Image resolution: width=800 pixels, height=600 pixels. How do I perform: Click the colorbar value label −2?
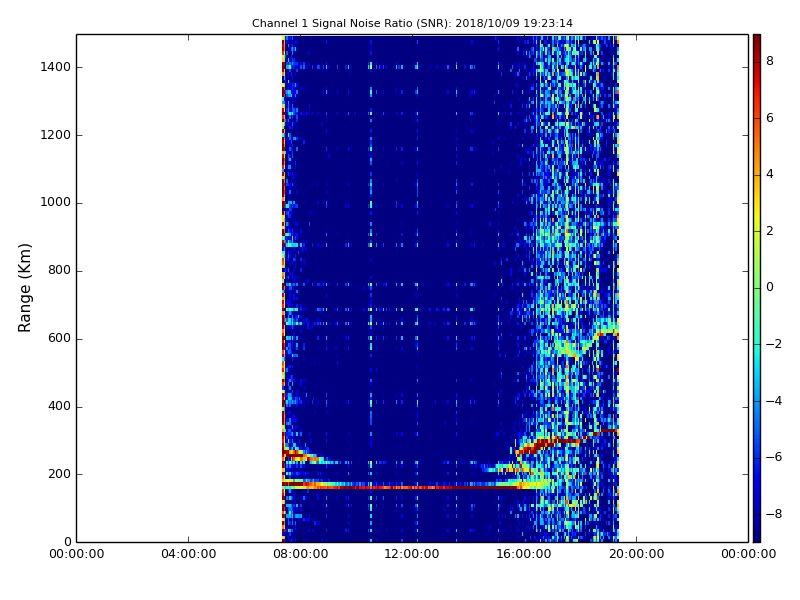(x=774, y=344)
